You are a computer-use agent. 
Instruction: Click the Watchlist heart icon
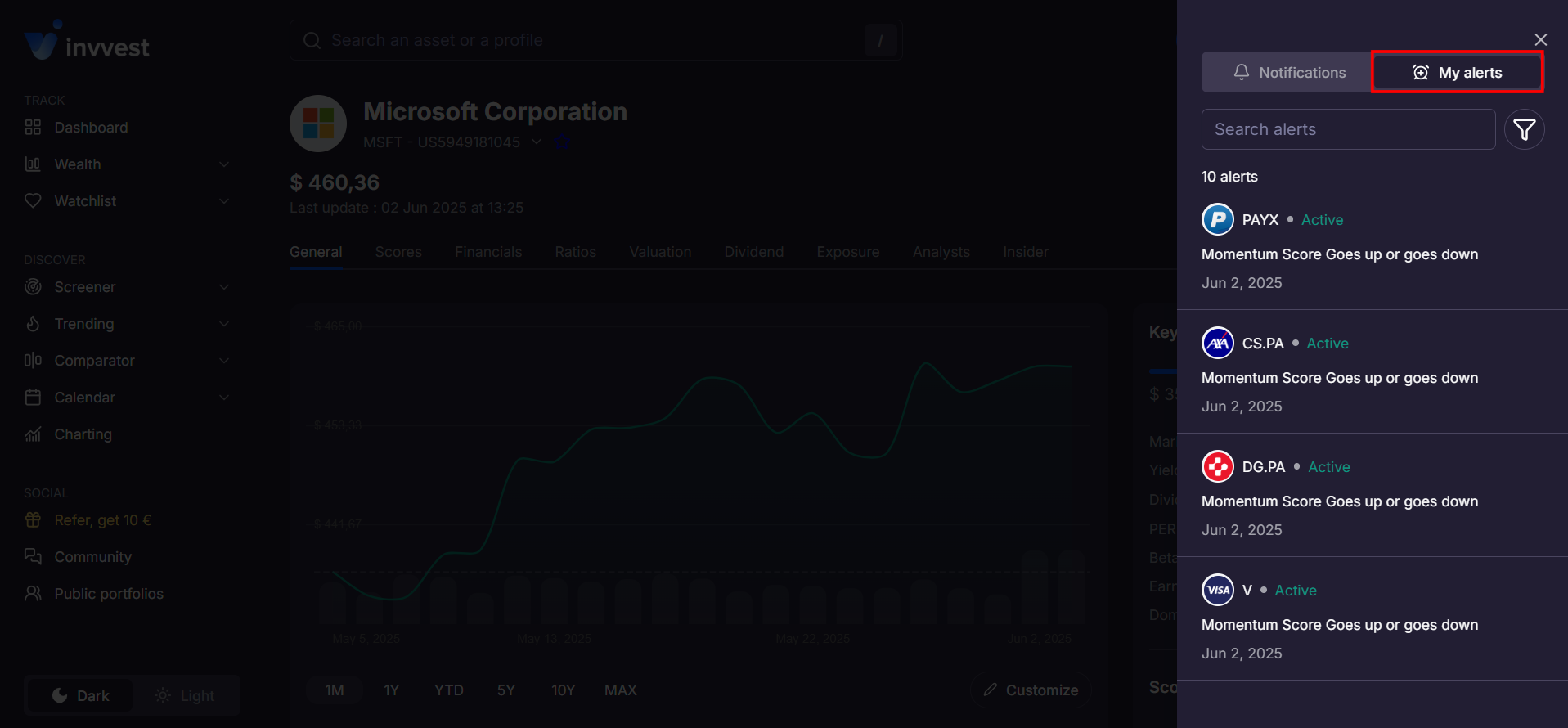tap(33, 201)
